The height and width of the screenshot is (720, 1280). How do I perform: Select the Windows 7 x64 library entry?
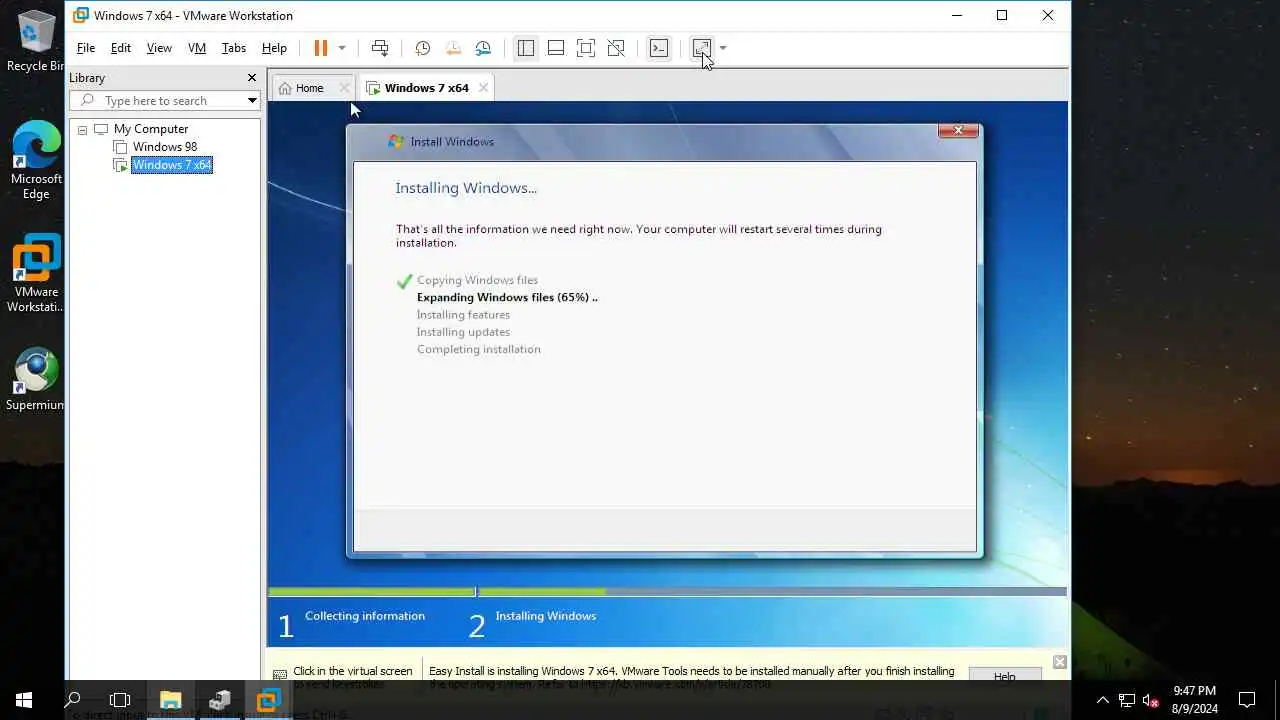(x=172, y=165)
